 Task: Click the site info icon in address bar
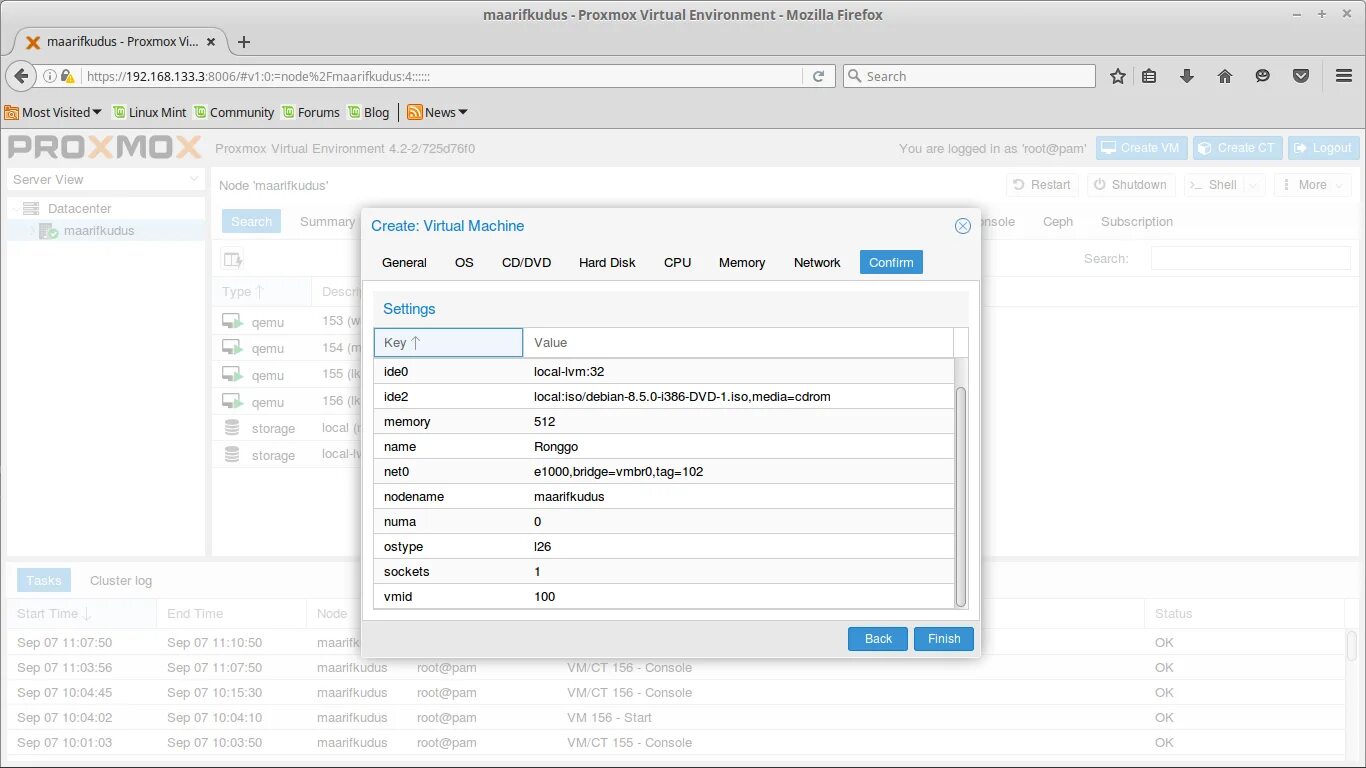pyautogui.click(x=50, y=76)
